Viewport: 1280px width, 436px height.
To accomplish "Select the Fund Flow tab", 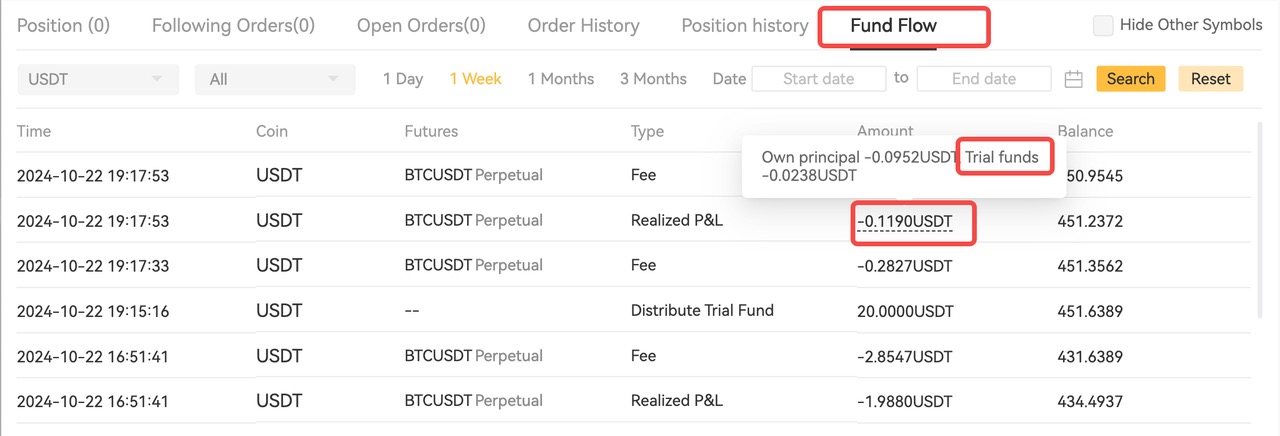I will click(893, 26).
